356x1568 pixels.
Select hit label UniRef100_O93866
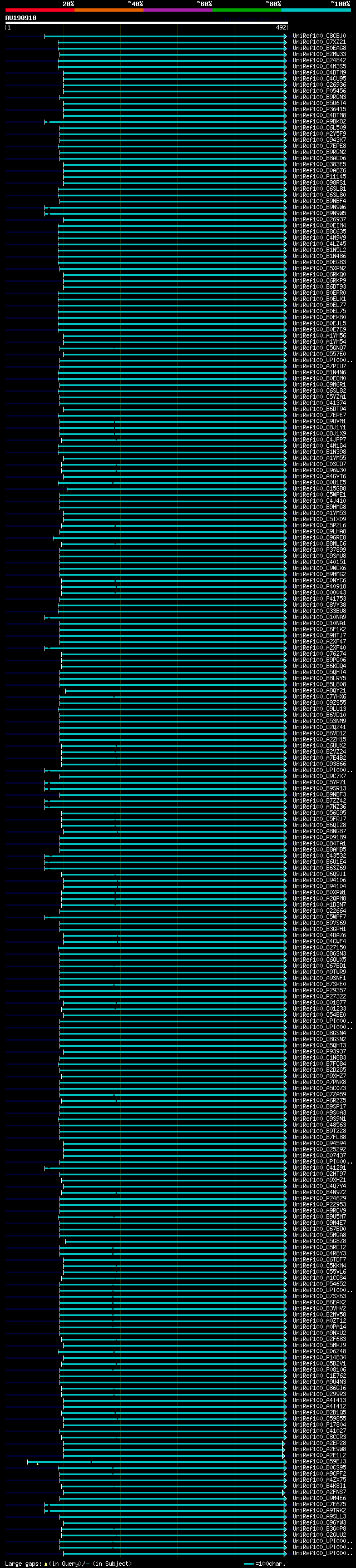point(319,764)
